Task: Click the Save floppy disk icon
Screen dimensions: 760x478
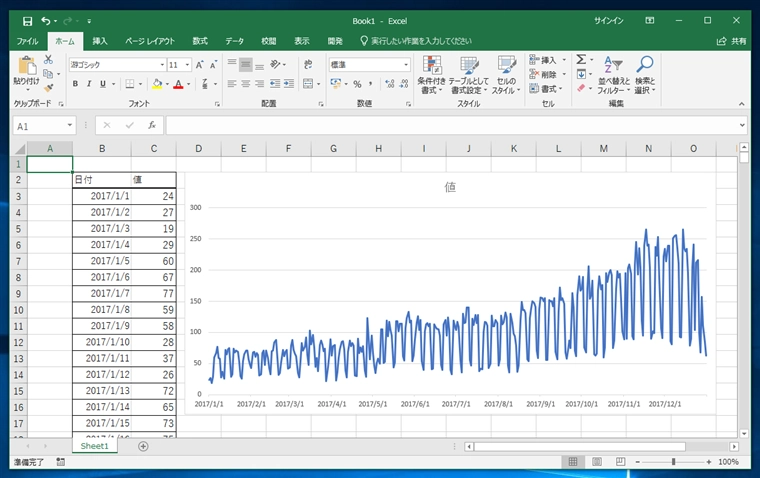Action: [27, 20]
